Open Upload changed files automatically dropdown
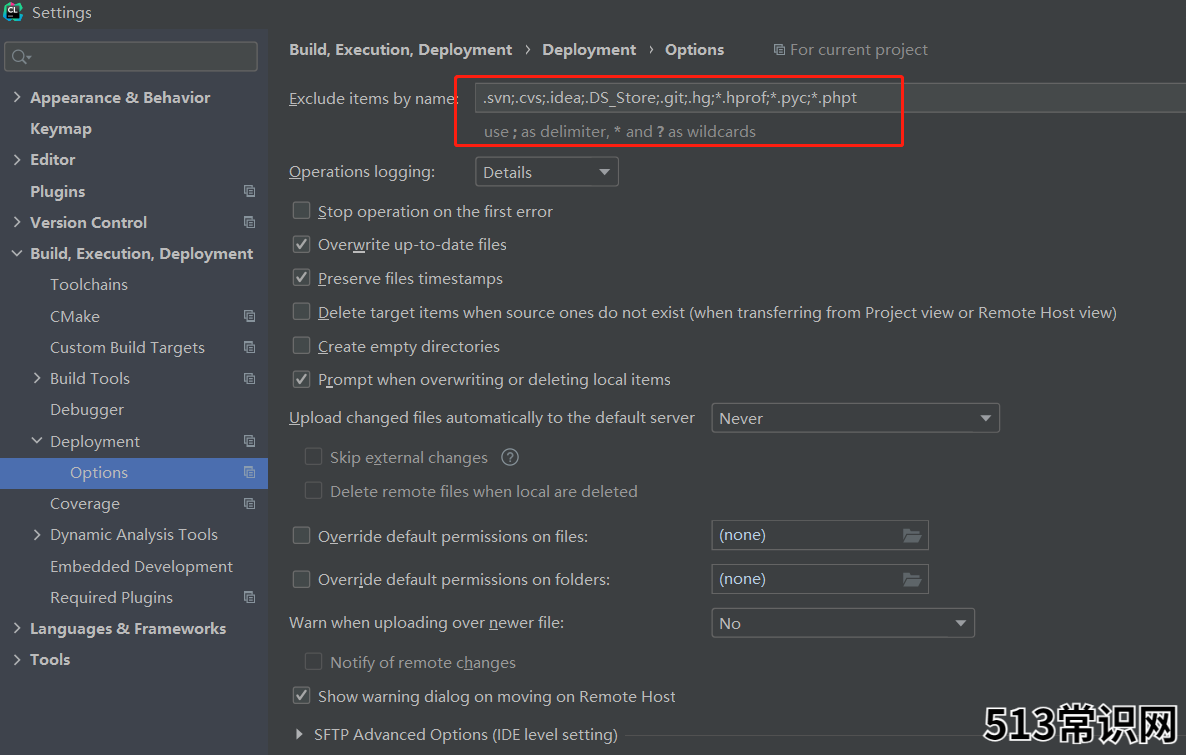1186x755 pixels. [x=855, y=418]
